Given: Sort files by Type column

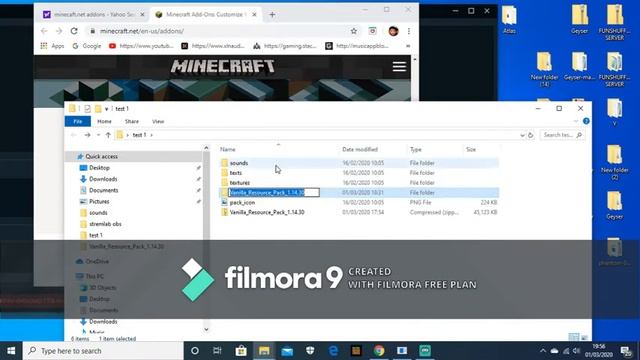Looking at the screenshot, I should coord(416,149).
